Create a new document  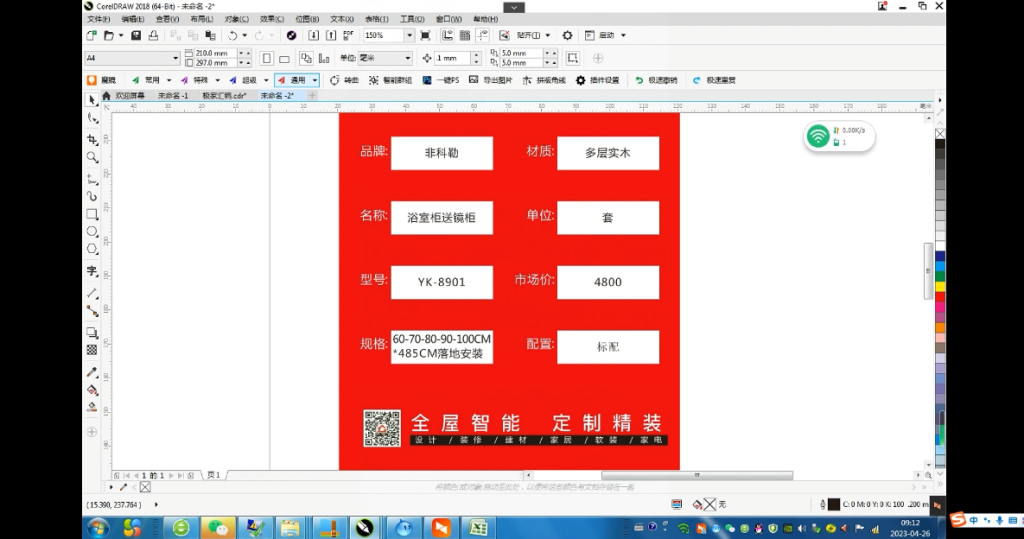click(91, 35)
